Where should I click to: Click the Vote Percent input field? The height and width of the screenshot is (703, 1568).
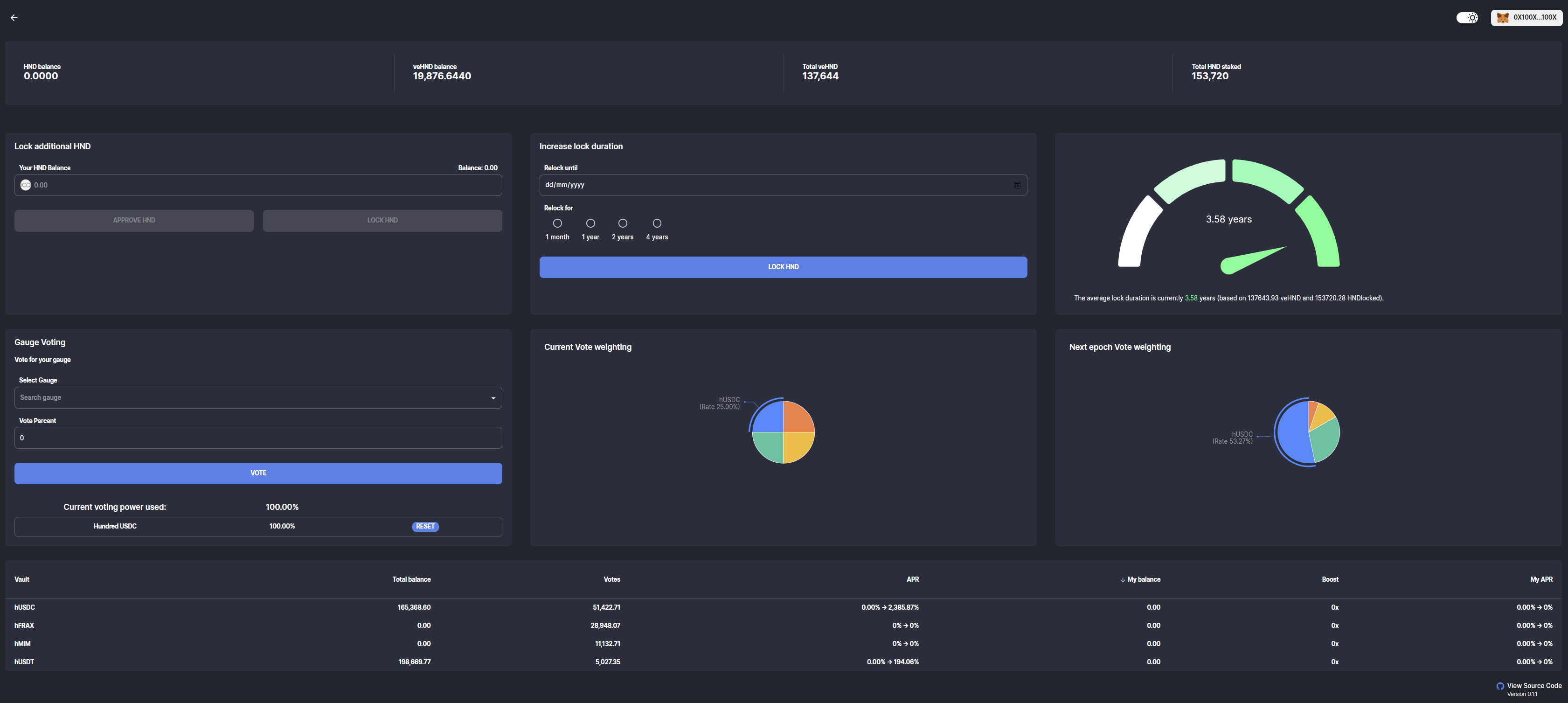tap(258, 438)
